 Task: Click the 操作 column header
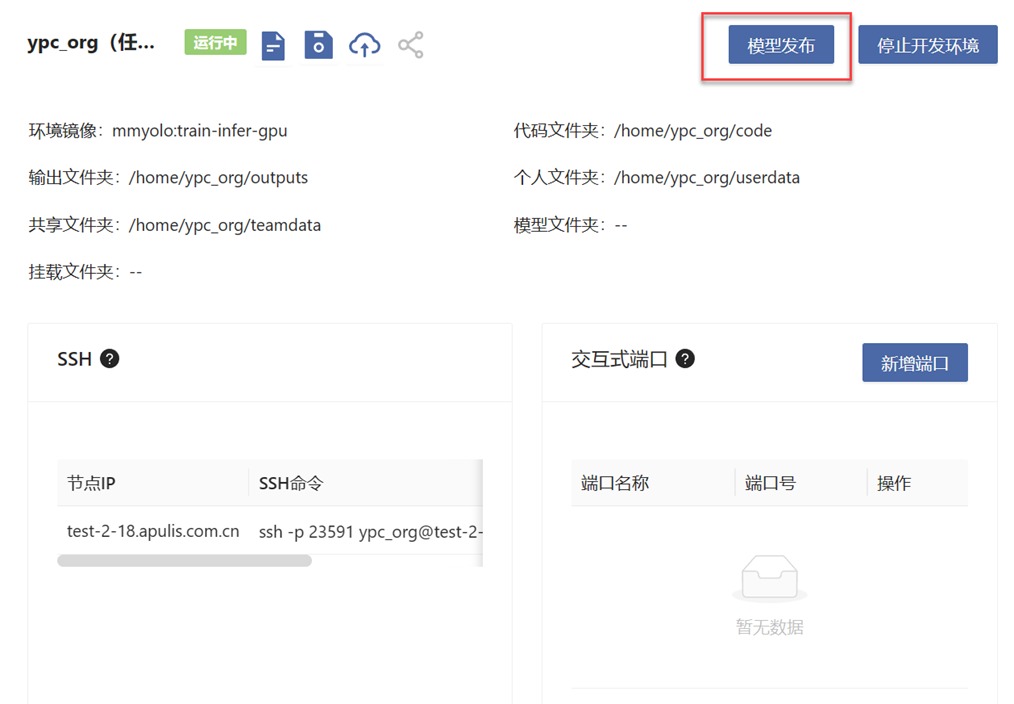pos(894,483)
